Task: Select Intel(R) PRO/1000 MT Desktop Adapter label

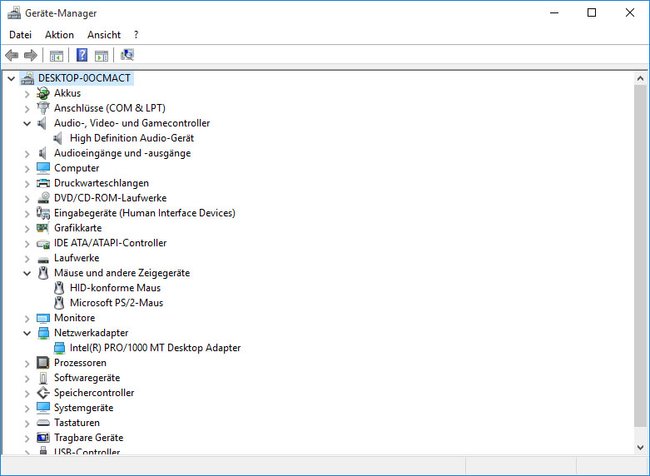Action: (155, 348)
